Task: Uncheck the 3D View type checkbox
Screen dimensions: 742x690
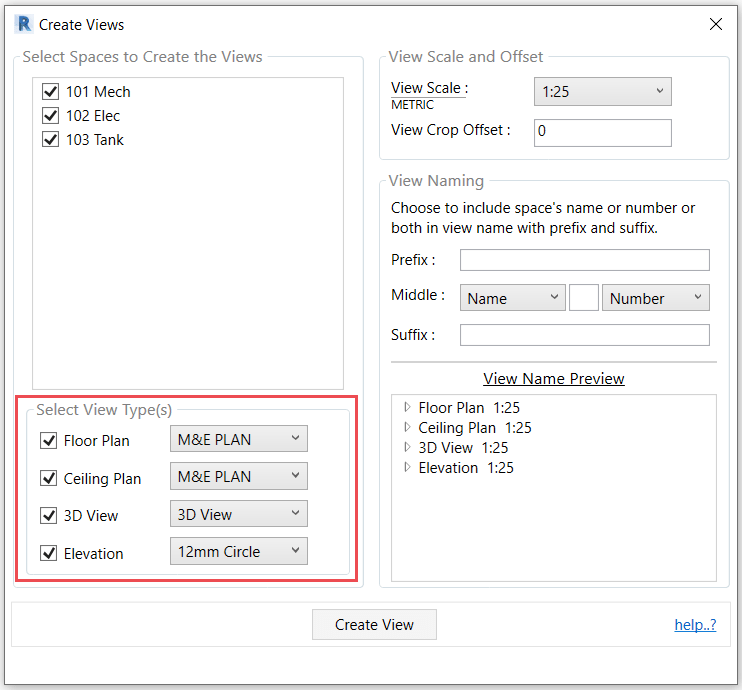Action: (x=48, y=516)
